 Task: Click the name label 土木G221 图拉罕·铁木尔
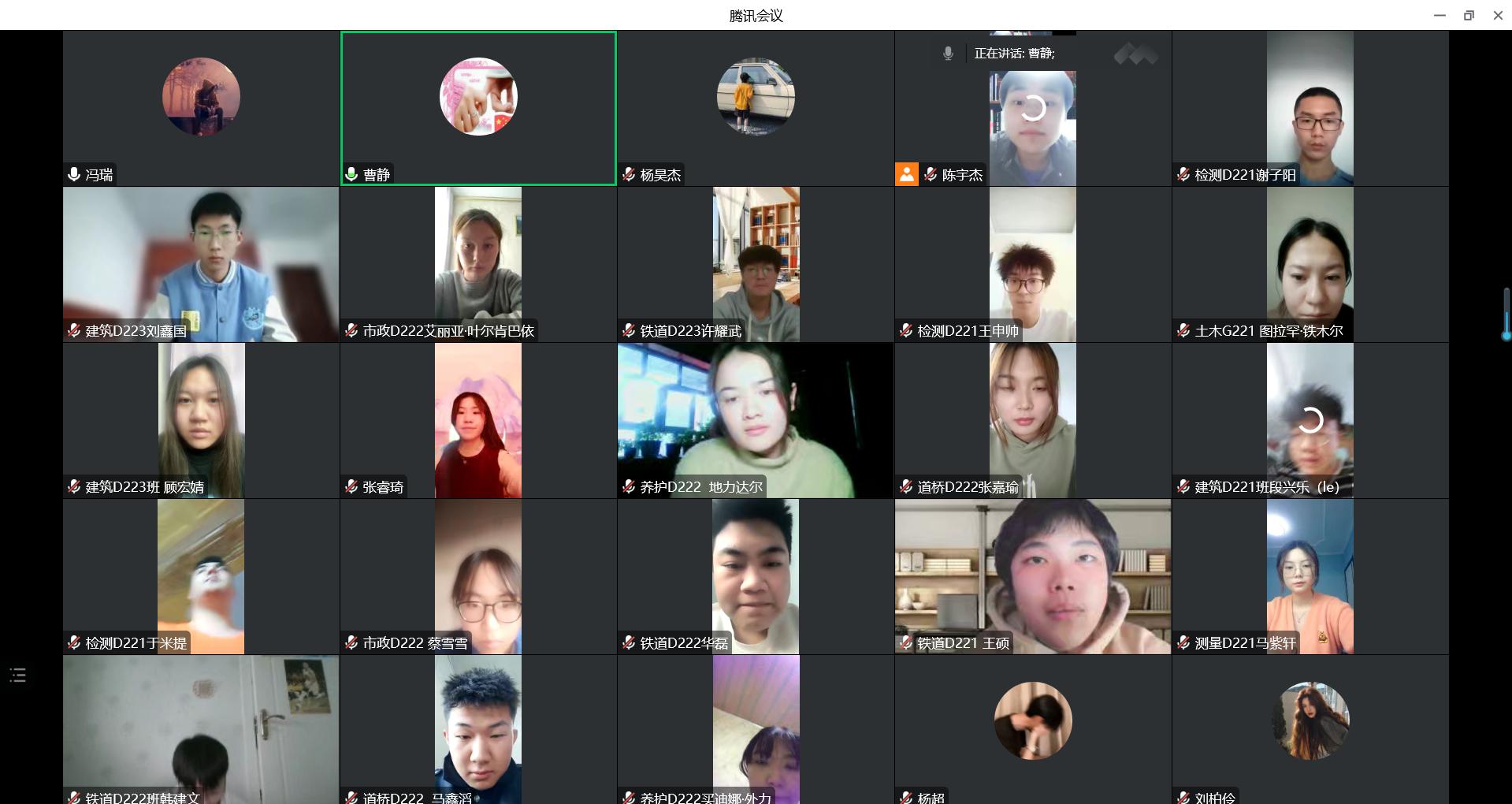(1269, 331)
